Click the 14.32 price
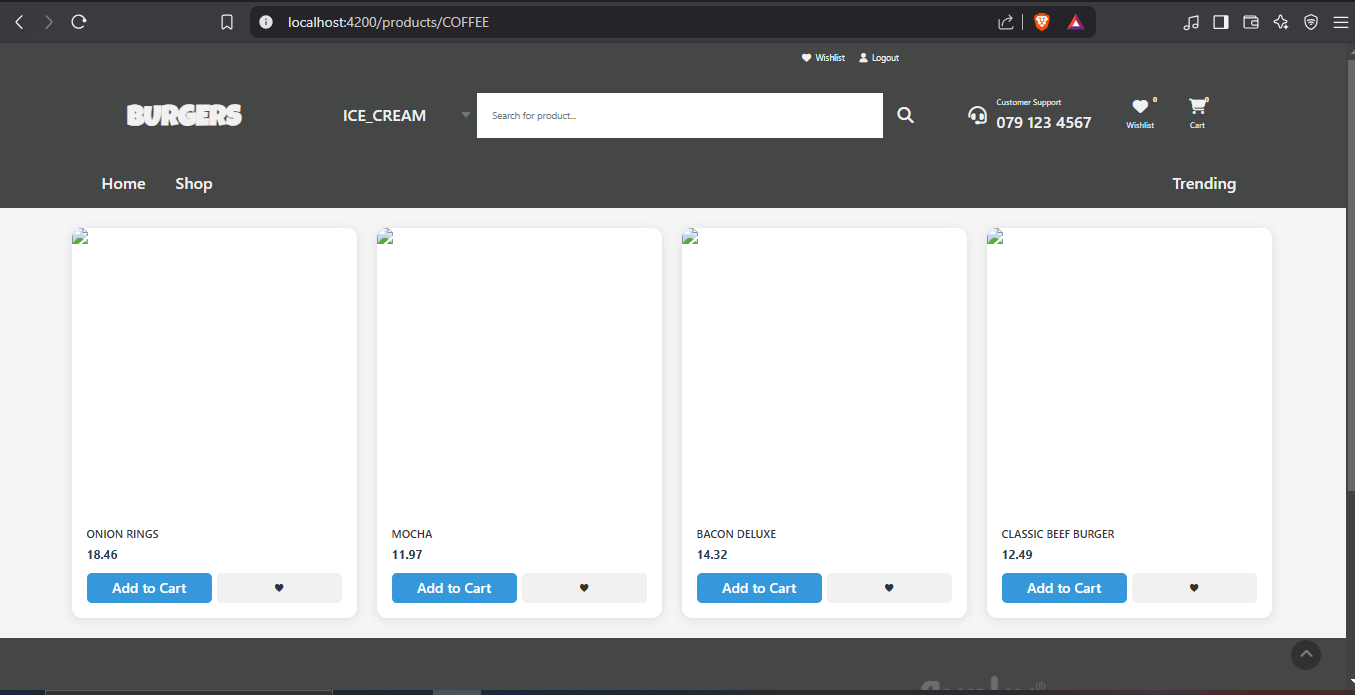The image size is (1355, 695). pos(712,555)
